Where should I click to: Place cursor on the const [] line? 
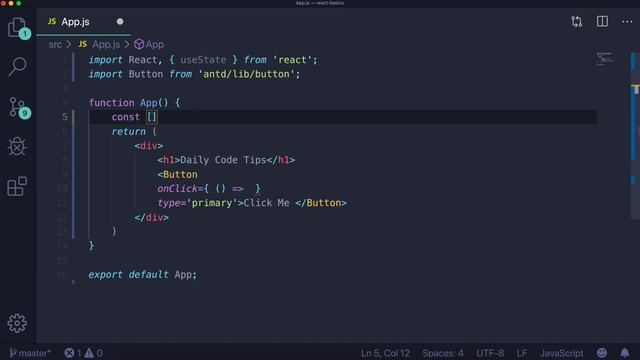343,117
